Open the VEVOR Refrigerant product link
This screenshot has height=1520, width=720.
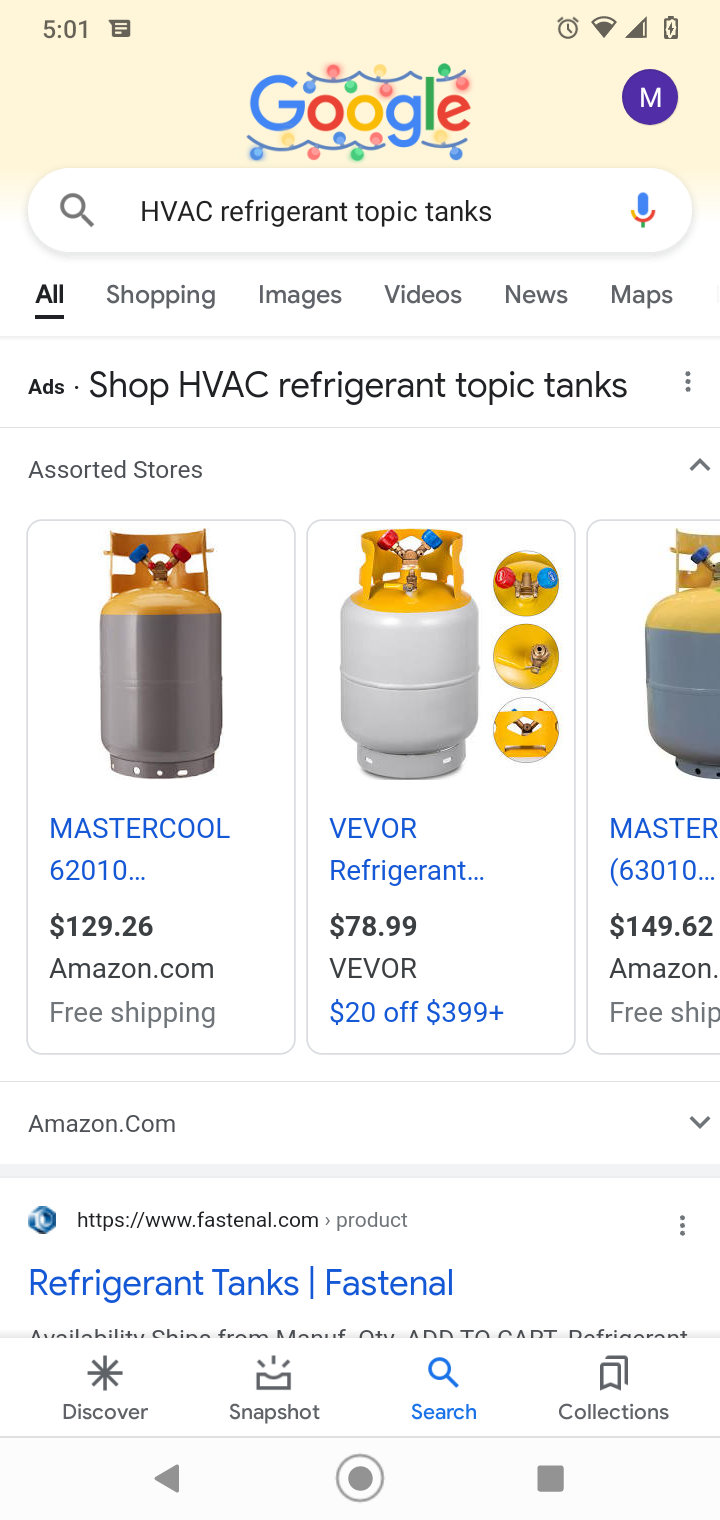pyautogui.click(x=406, y=849)
